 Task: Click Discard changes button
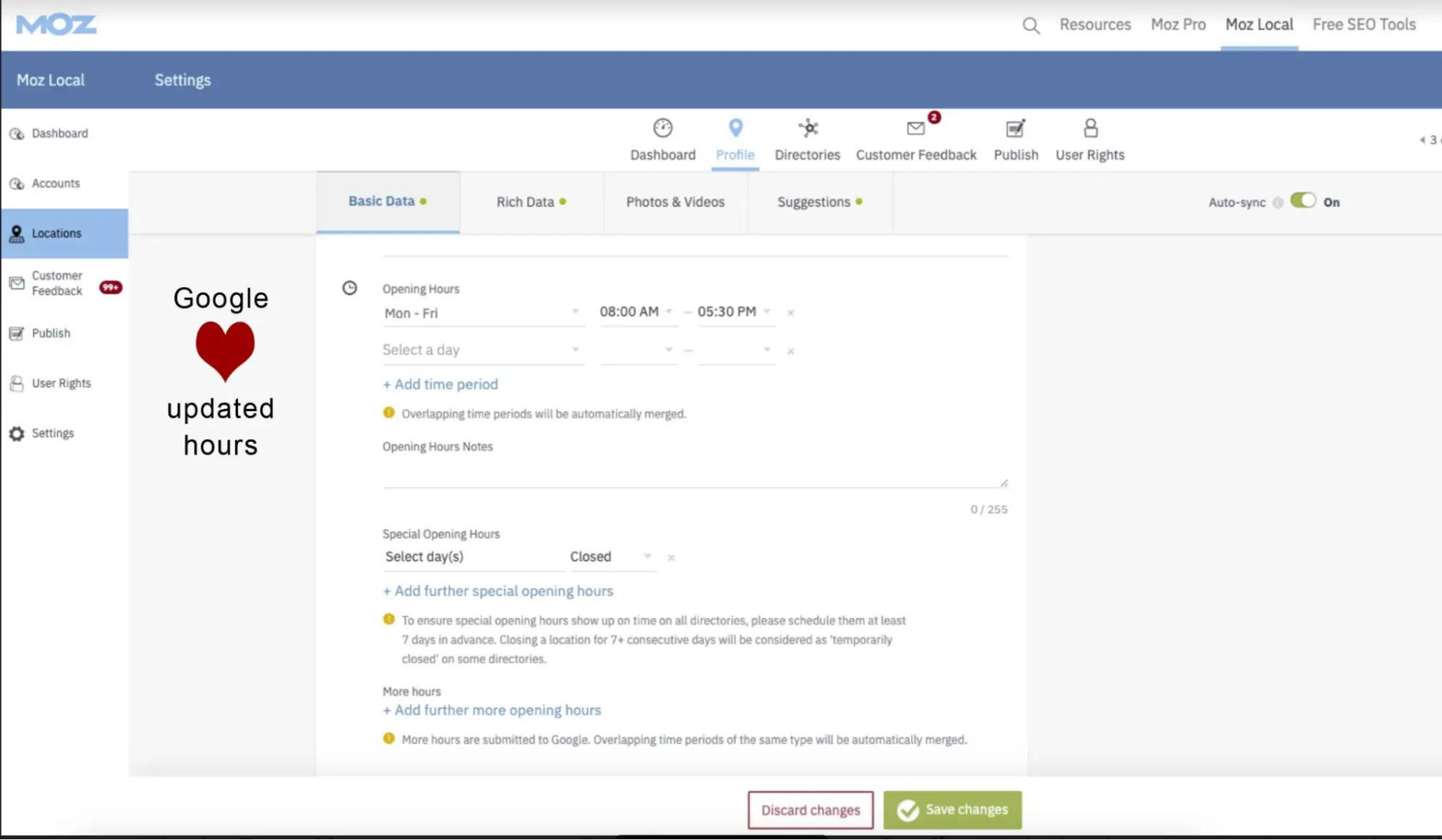click(810, 810)
